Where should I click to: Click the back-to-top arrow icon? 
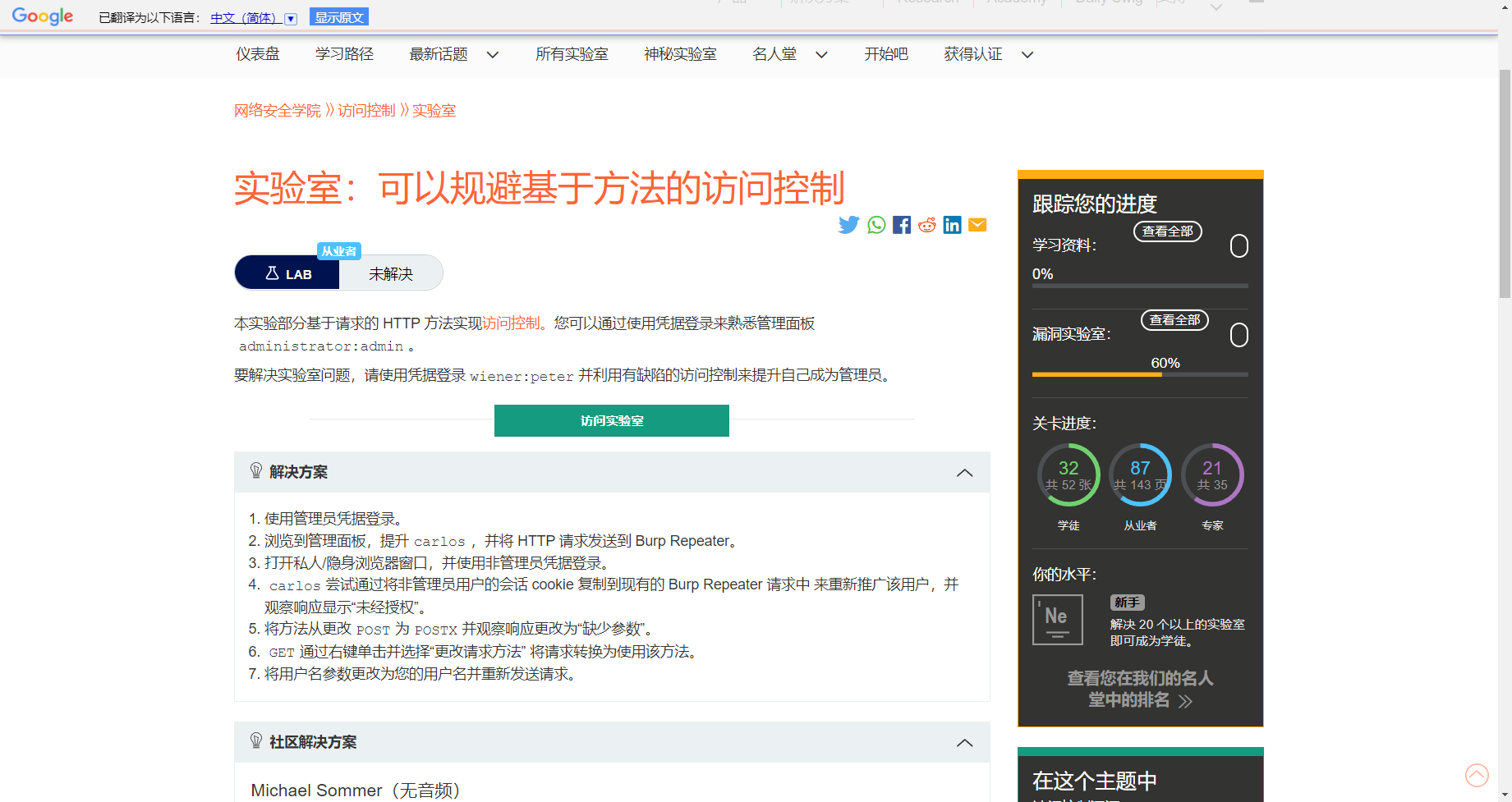pyautogui.click(x=1477, y=775)
